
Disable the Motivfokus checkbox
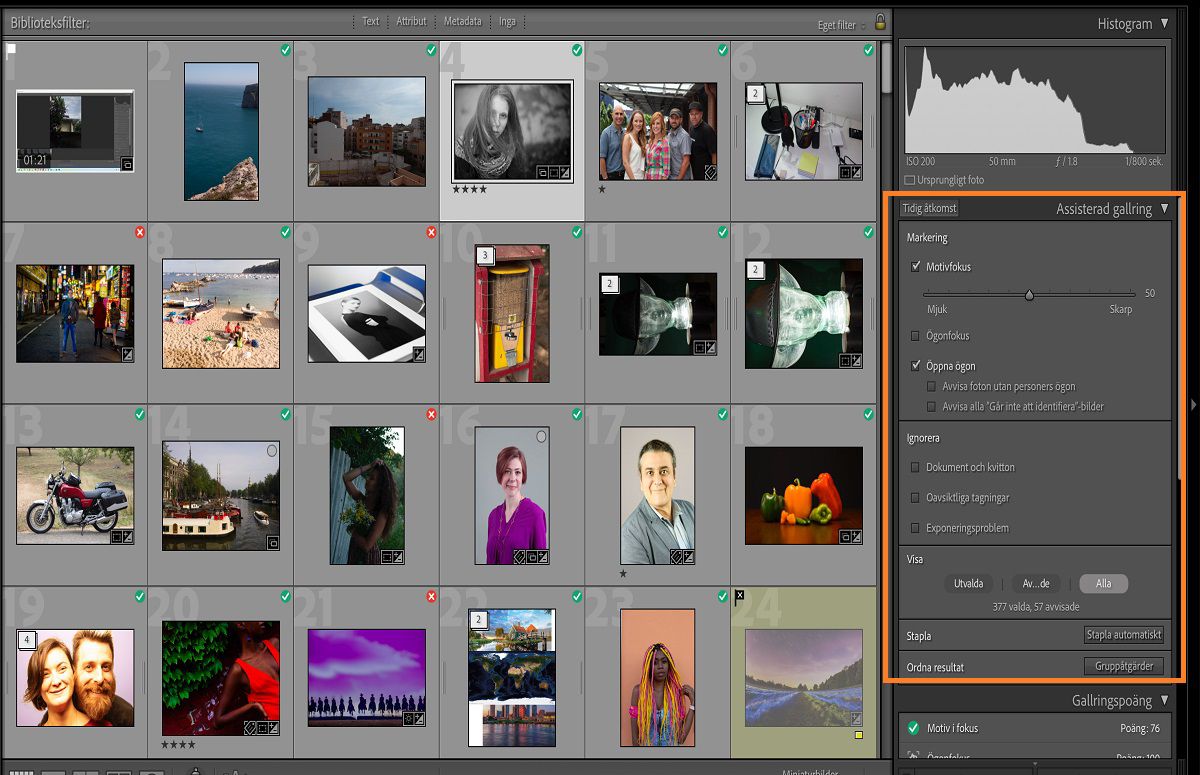coord(916,267)
